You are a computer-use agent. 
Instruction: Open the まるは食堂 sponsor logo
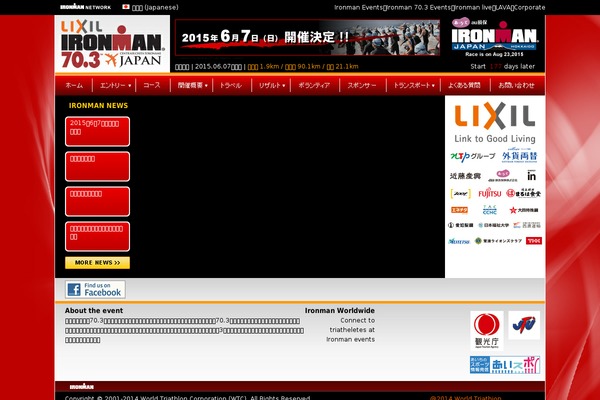pos(523,193)
